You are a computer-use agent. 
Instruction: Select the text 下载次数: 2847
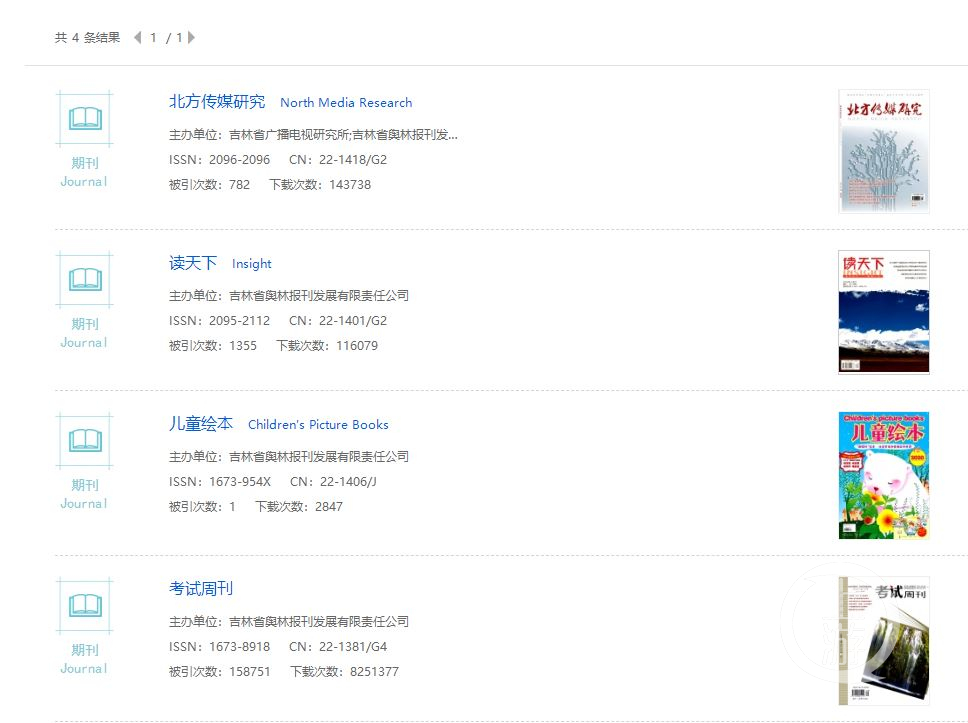point(299,507)
